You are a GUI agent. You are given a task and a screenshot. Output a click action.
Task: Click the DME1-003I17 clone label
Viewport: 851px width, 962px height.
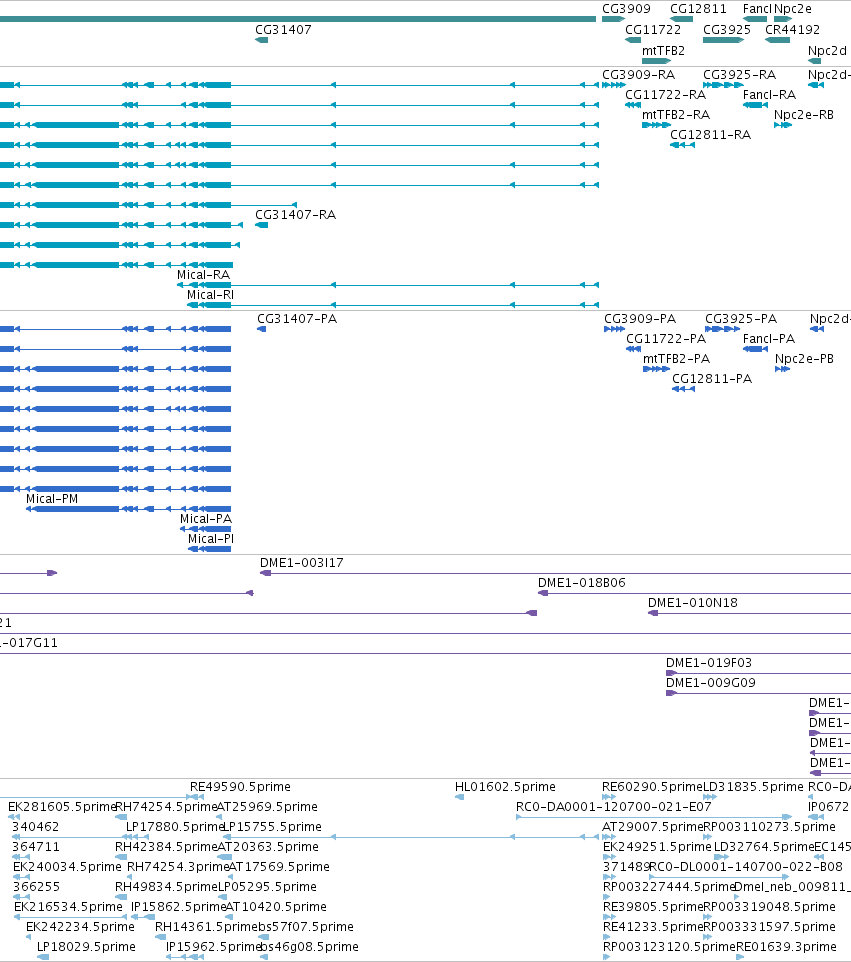click(x=301, y=563)
